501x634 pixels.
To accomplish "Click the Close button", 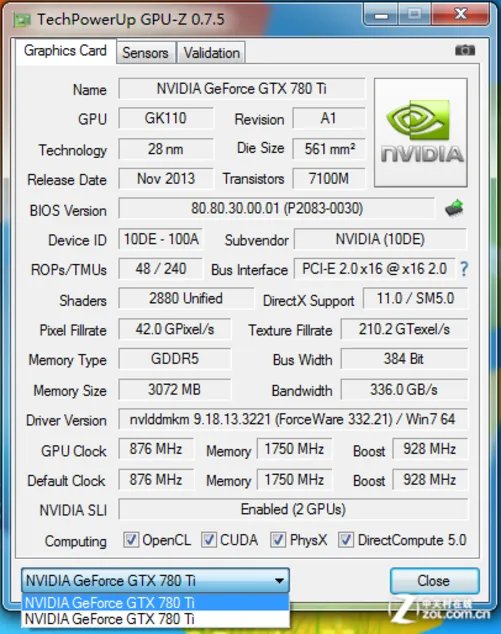I will click(x=434, y=581).
